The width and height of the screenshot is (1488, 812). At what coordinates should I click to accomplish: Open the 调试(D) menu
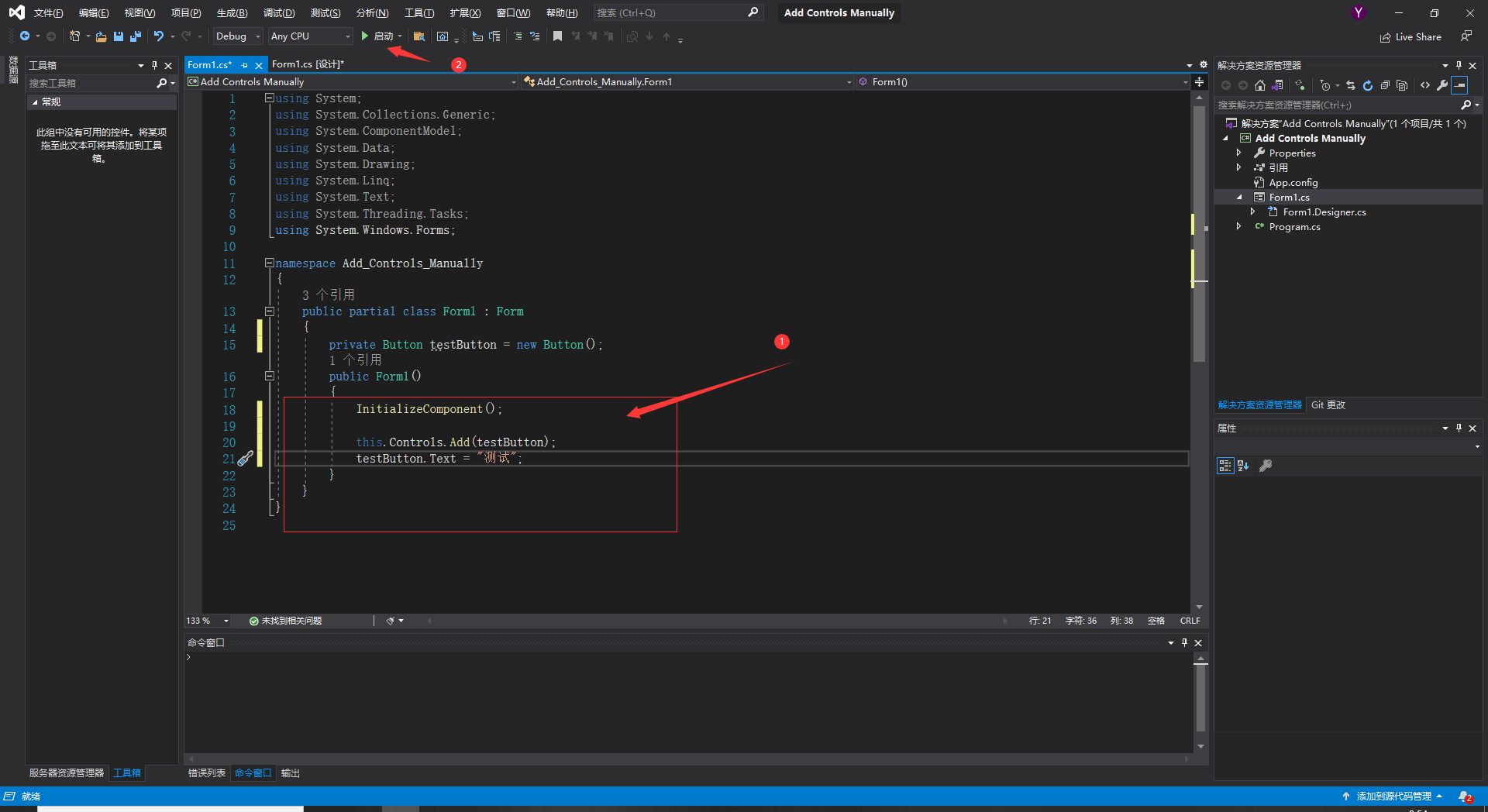[x=279, y=12]
